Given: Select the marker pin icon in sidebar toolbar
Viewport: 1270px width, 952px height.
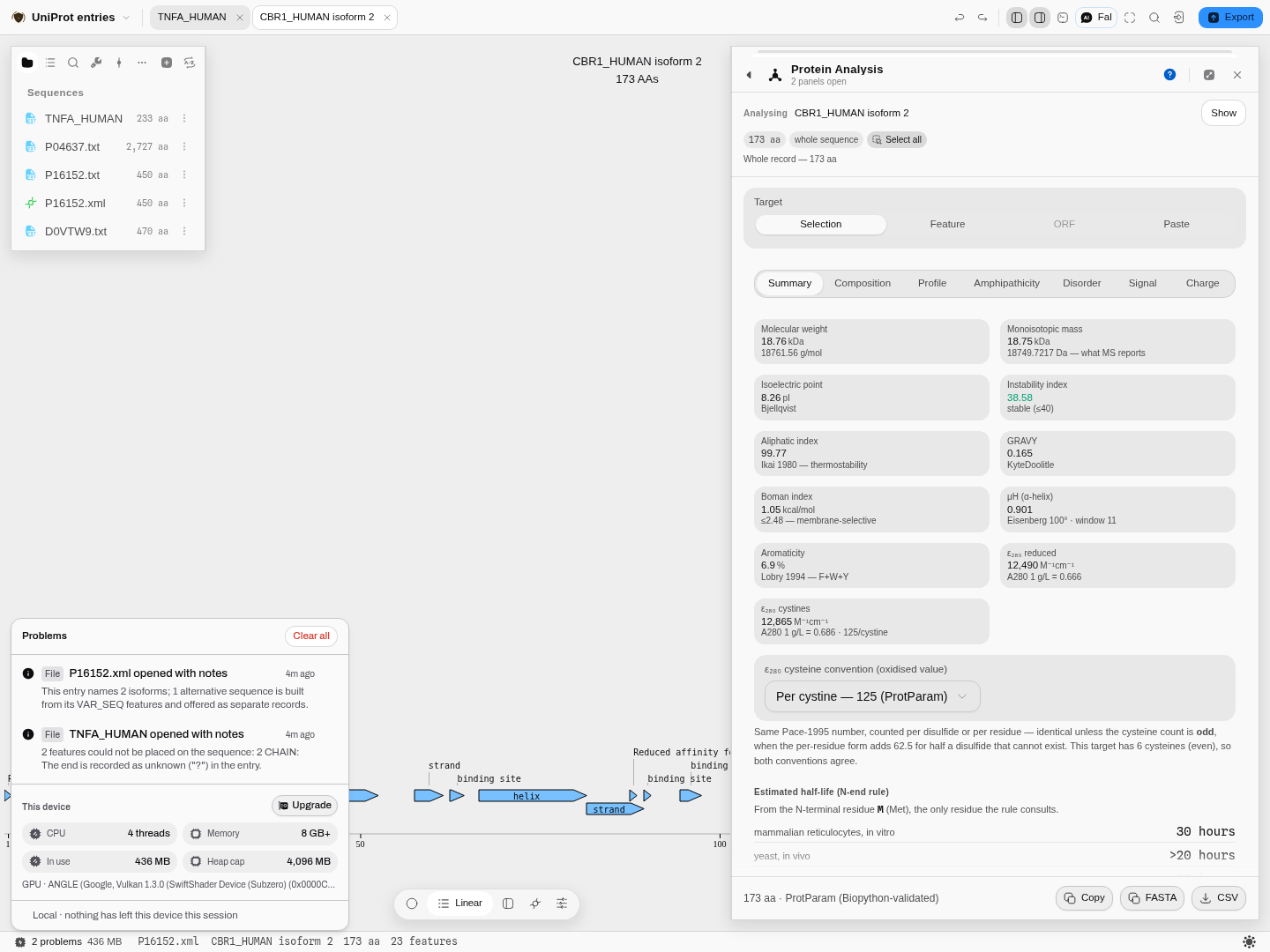Looking at the screenshot, I should pos(119,63).
